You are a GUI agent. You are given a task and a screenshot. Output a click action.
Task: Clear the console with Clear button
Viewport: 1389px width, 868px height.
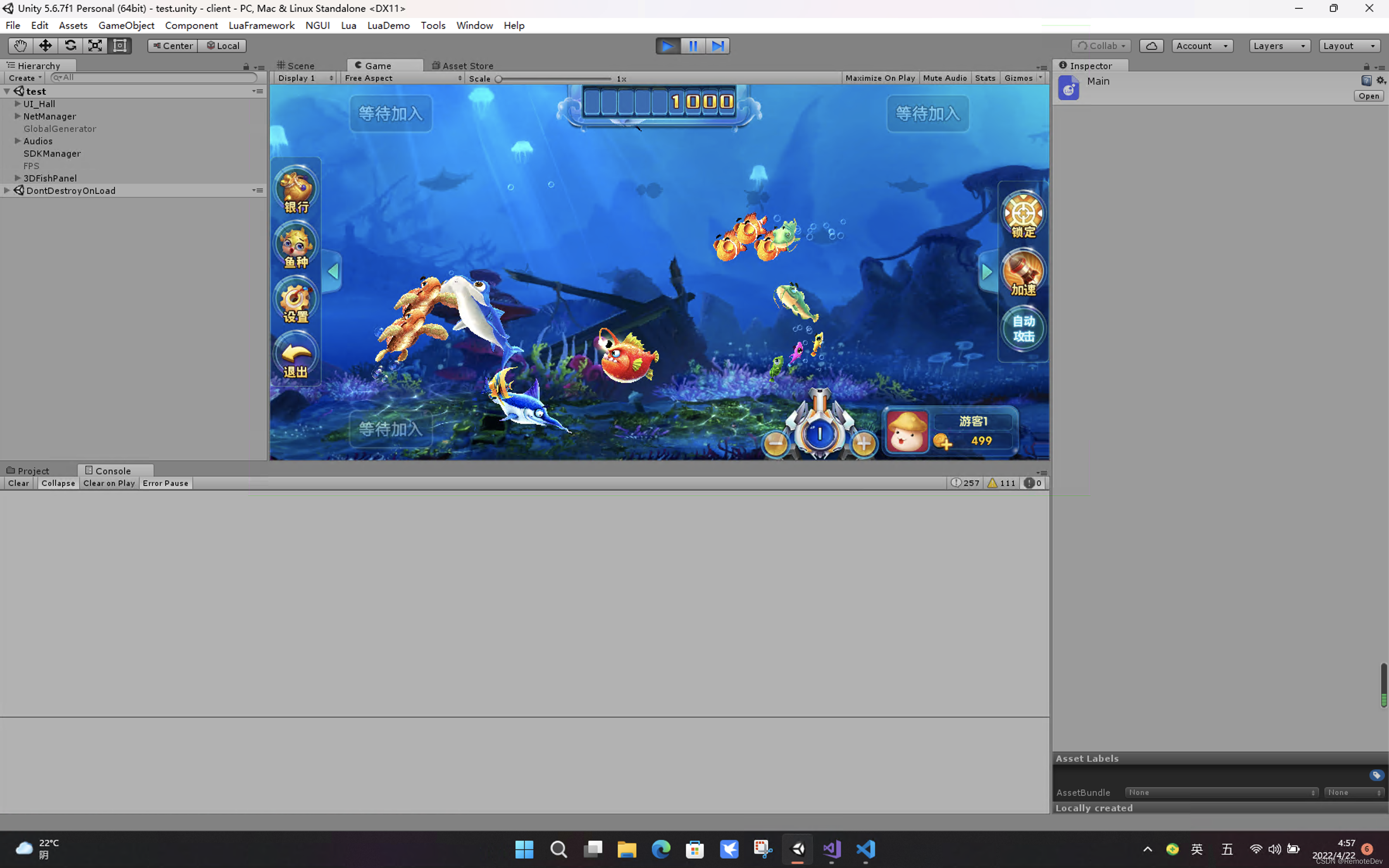click(18, 483)
